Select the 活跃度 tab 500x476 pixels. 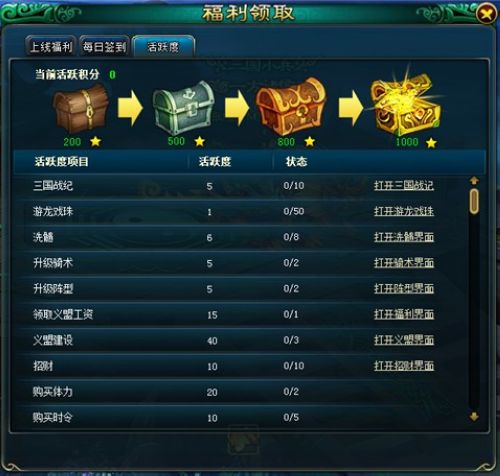point(163,46)
